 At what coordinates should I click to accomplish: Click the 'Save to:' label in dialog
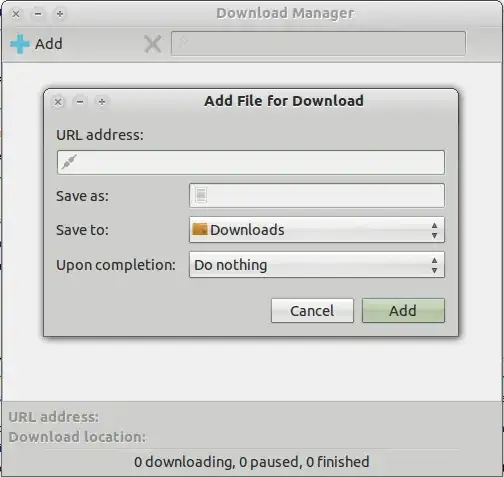(82, 230)
